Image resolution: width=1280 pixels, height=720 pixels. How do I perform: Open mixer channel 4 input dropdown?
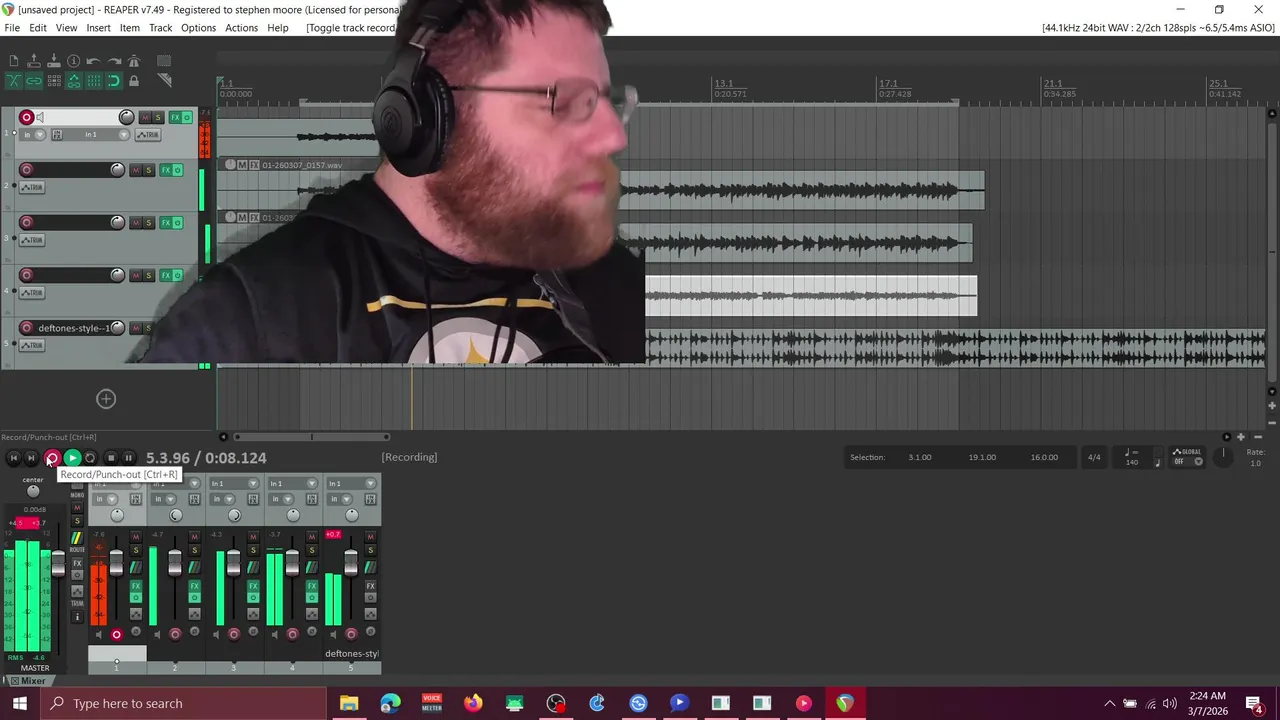coord(293,483)
